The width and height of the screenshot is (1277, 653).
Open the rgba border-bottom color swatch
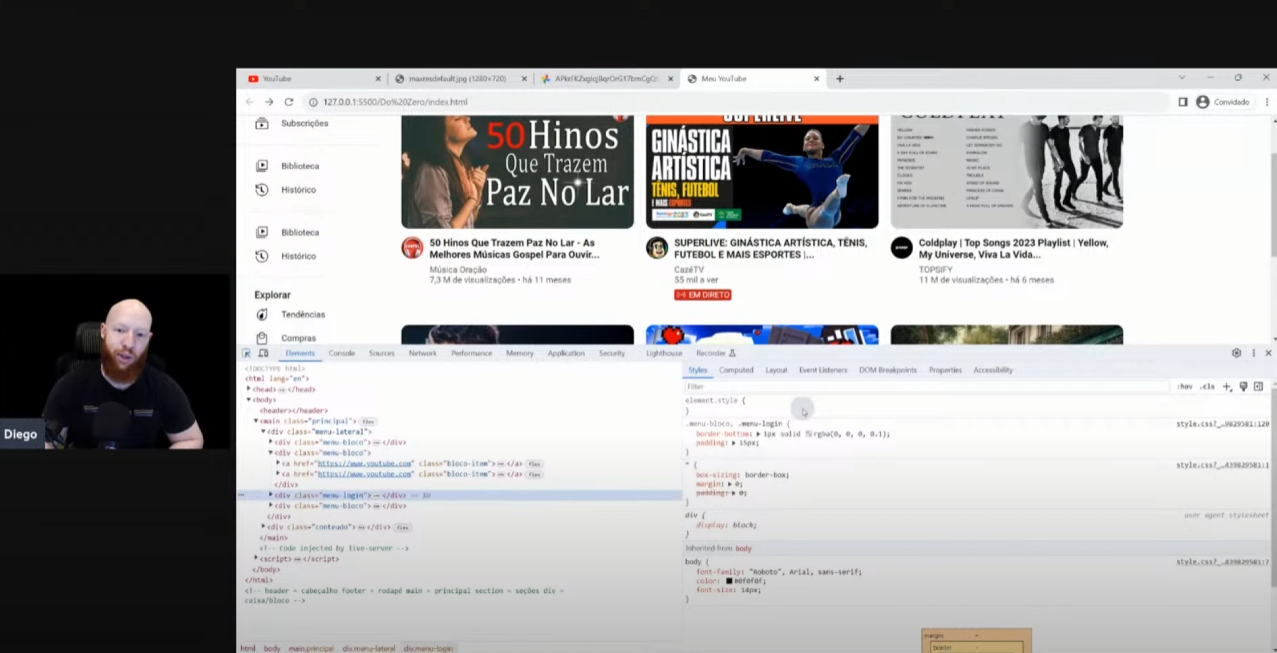808,434
